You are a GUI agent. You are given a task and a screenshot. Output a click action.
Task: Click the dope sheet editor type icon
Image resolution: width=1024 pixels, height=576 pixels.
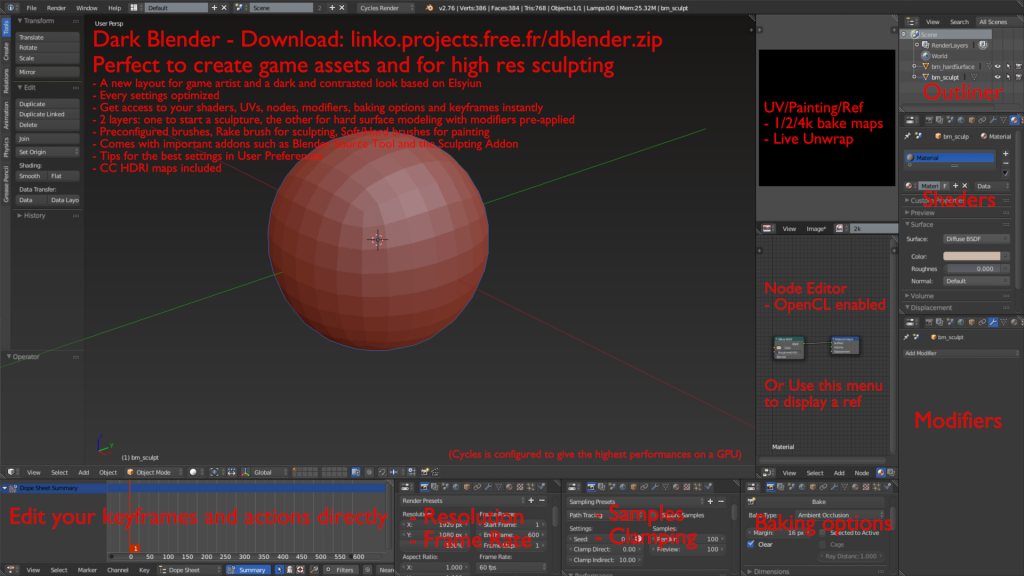coord(12,570)
